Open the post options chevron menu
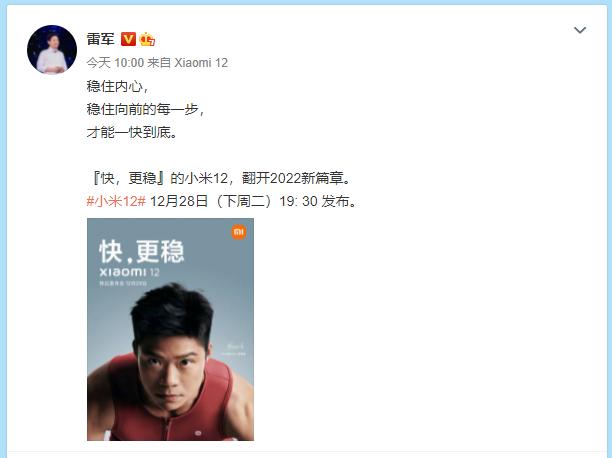Image resolution: width=612 pixels, height=458 pixels. coord(580,30)
